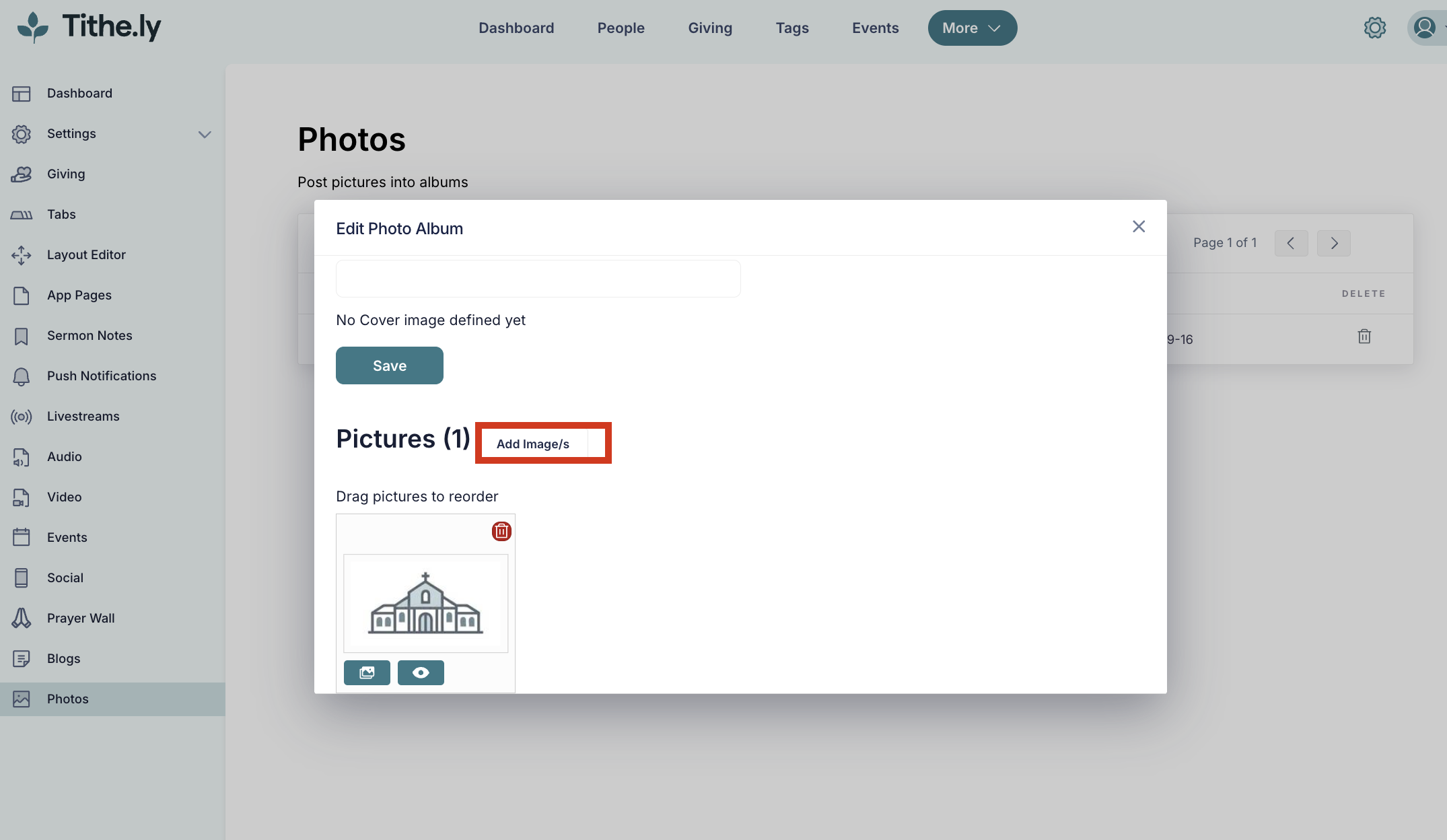Click the Add Image/s button
The width and height of the screenshot is (1447, 840).
[533, 444]
